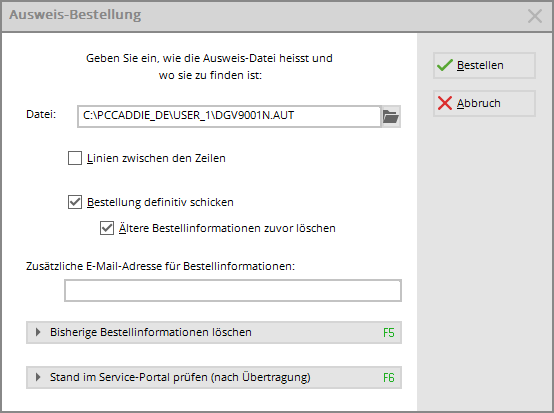This screenshot has width=554, height=413.
Task: Cancel via the Abbruch button
Action: 484,104
